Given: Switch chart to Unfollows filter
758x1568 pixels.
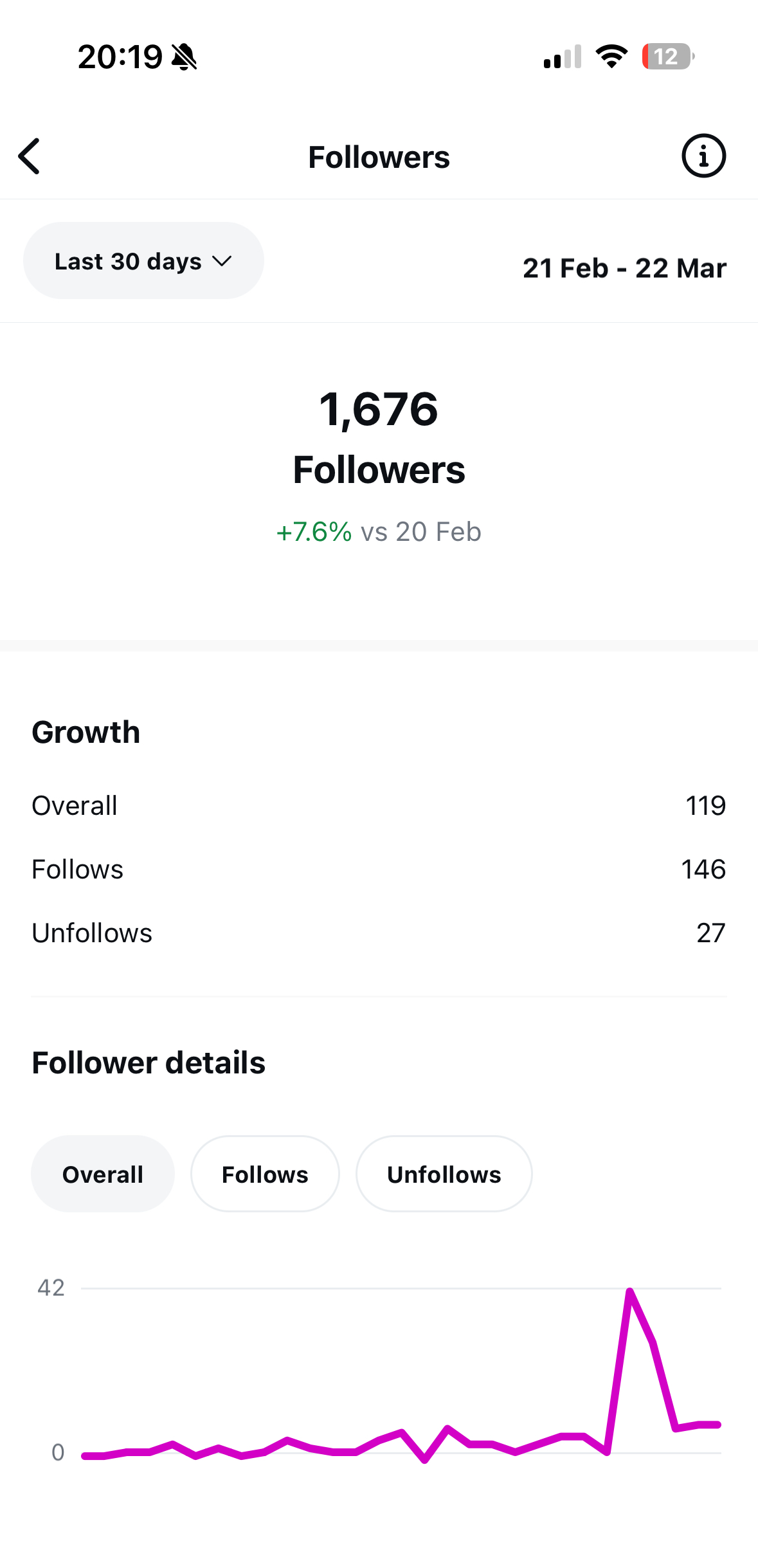Looking at the screenshot, I should tap(444, 1174).
